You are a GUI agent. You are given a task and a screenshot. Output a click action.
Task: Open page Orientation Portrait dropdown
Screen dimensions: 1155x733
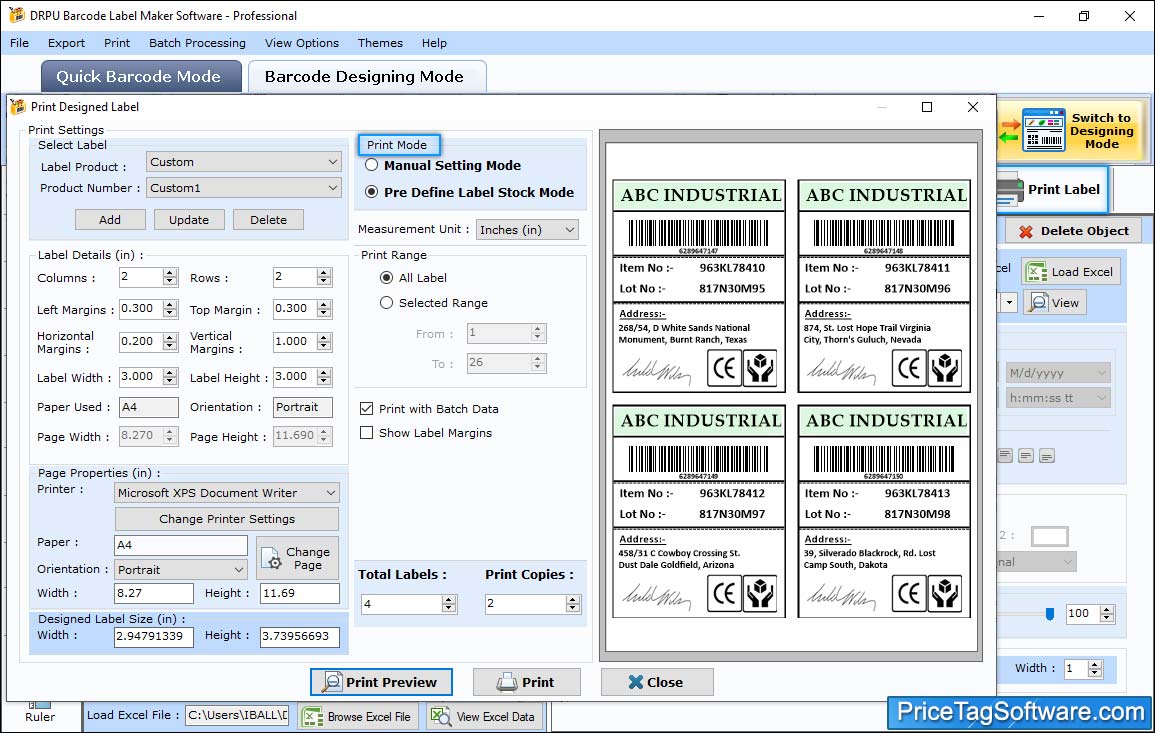coord(181,569)
